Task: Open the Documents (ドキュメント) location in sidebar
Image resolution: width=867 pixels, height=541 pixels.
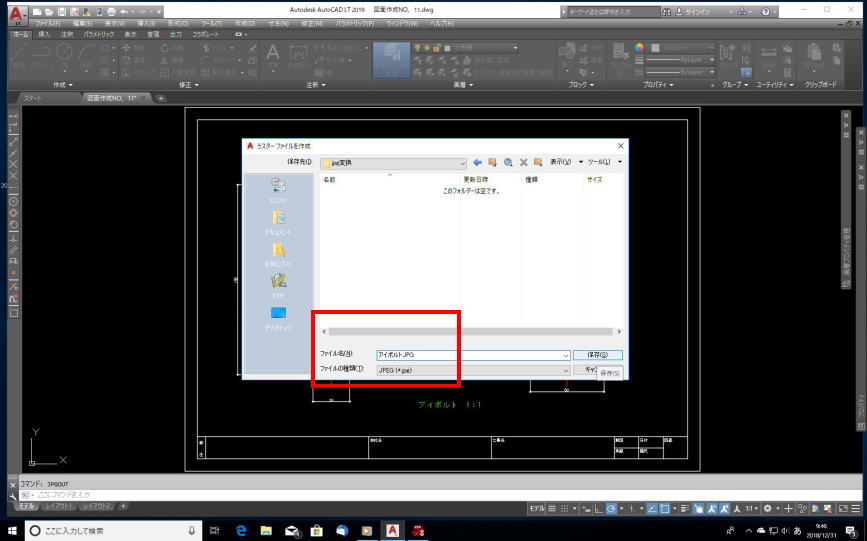Action: tap(278, 222)
